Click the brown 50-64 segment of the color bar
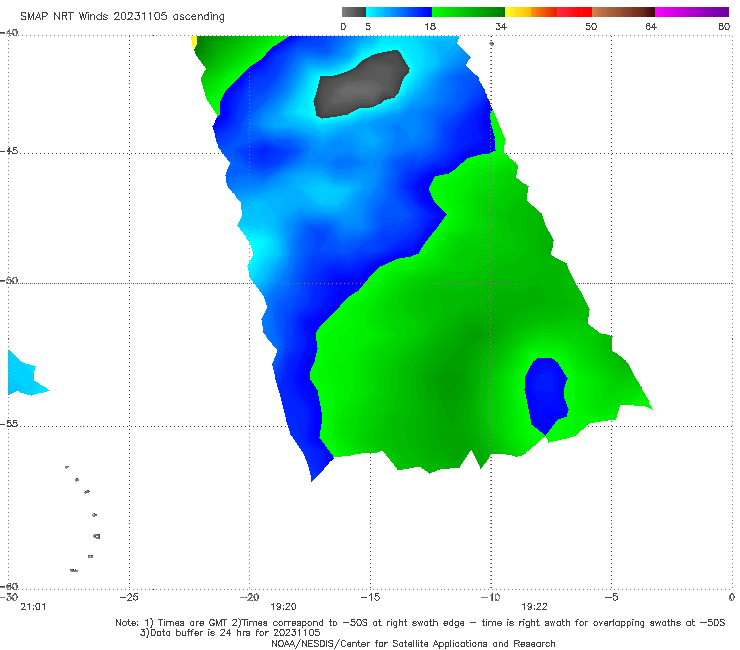Screen dimensions: 740x650 (x=623, y=12)
